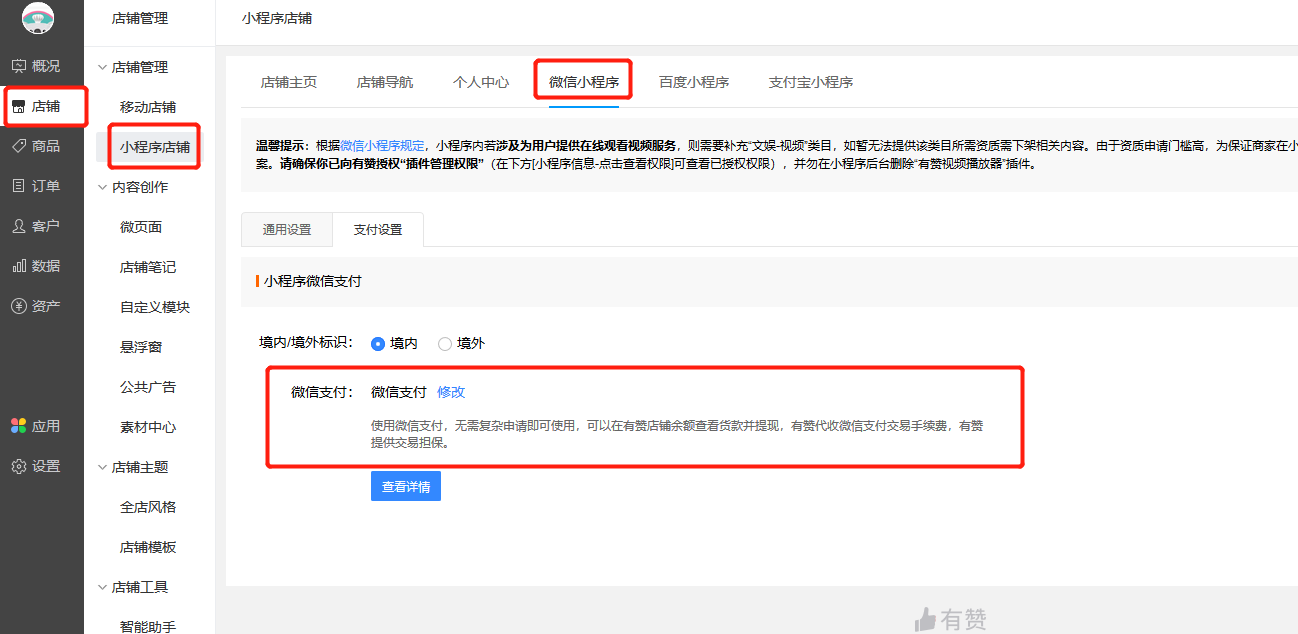
Task: Open the 通用设置 sub-tab
Action: [287, 230]
